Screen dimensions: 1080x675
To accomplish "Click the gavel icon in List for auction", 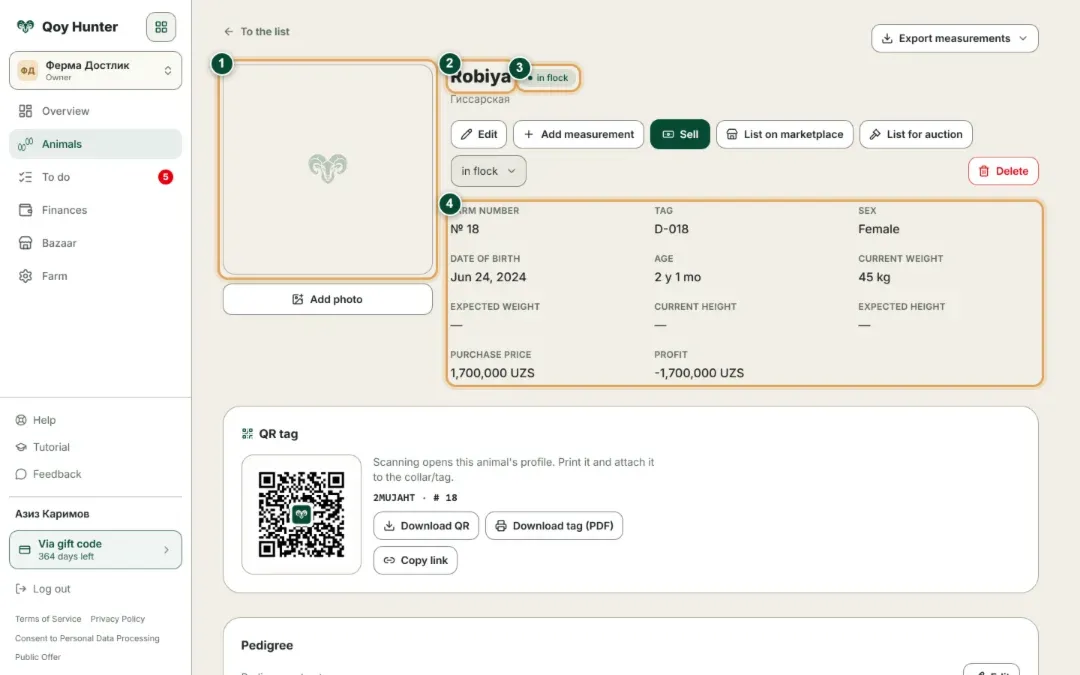I will click(875, 134).
